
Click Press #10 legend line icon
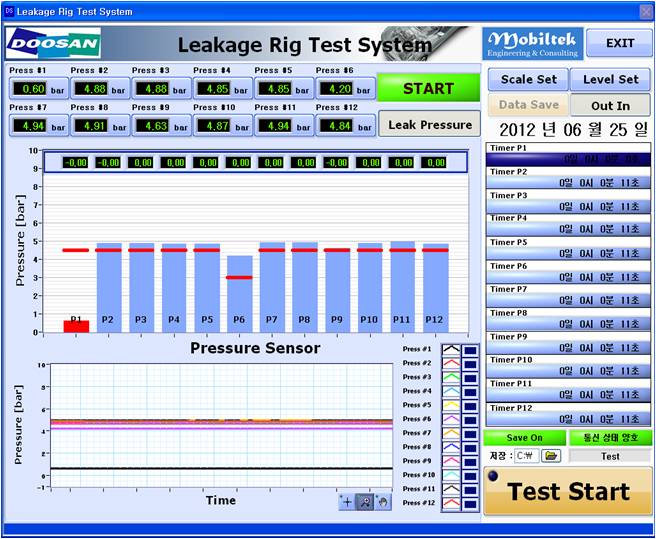tap(451, 475)
